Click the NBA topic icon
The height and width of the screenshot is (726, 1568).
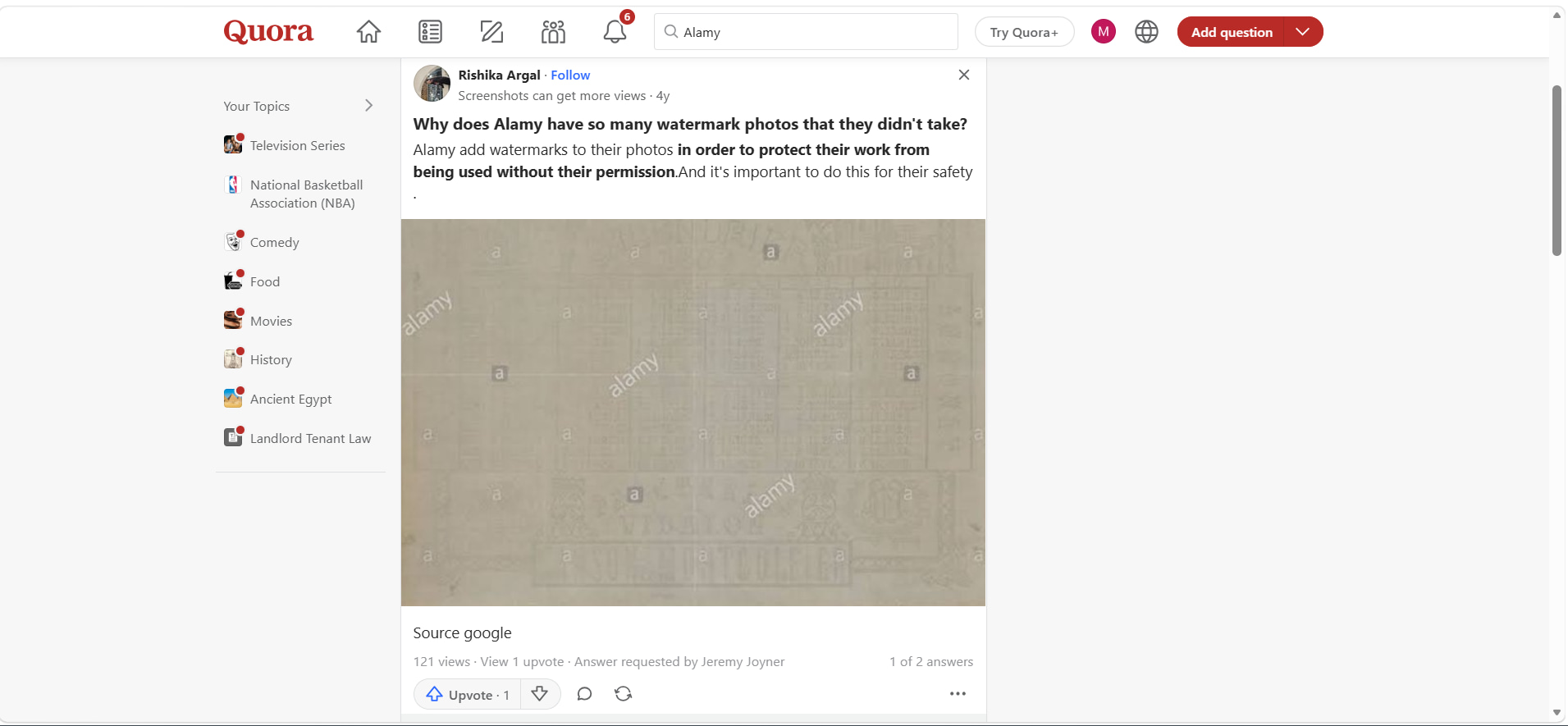pos(233,185)
